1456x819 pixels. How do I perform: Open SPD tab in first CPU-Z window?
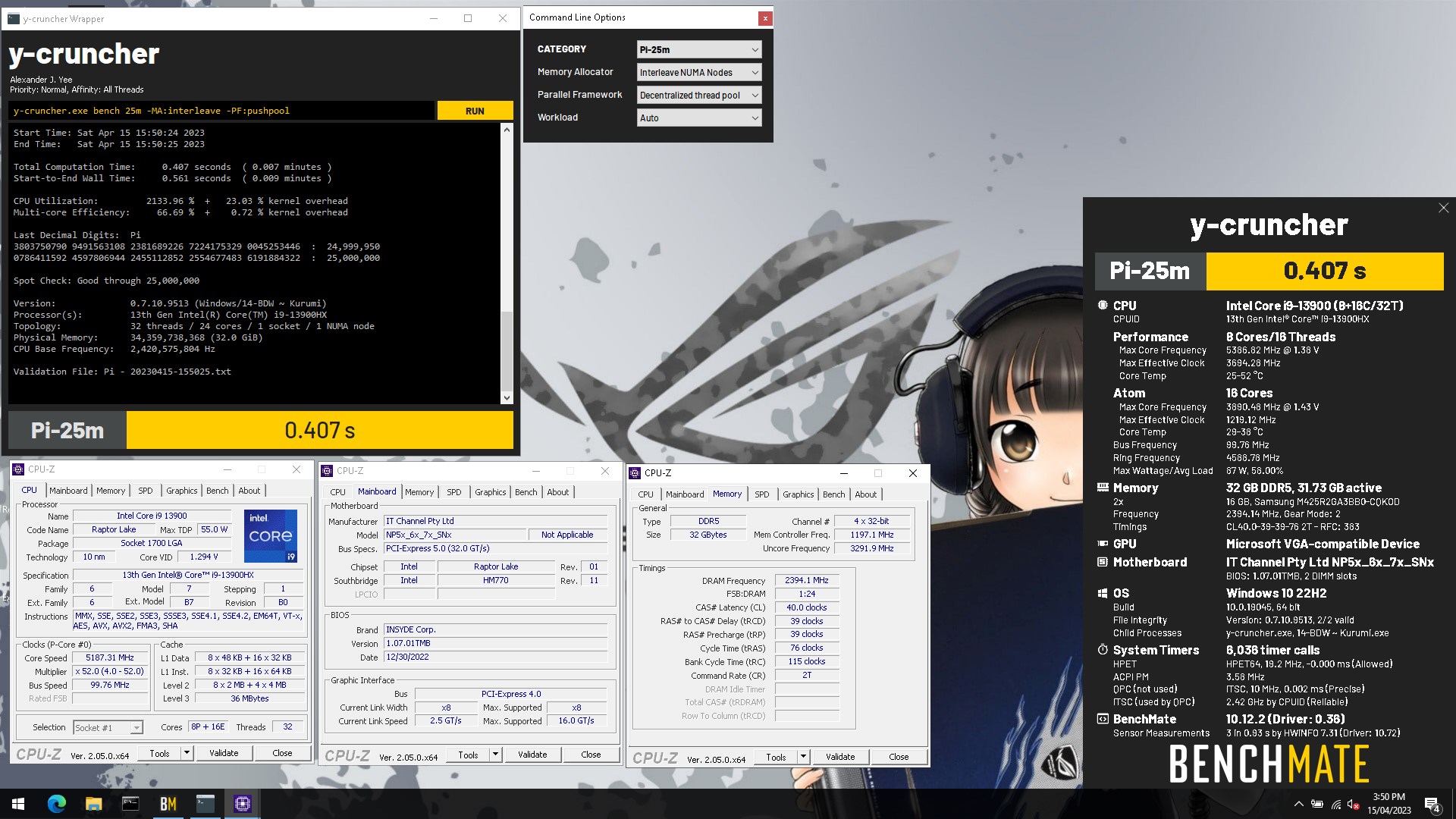click(146, 491)
